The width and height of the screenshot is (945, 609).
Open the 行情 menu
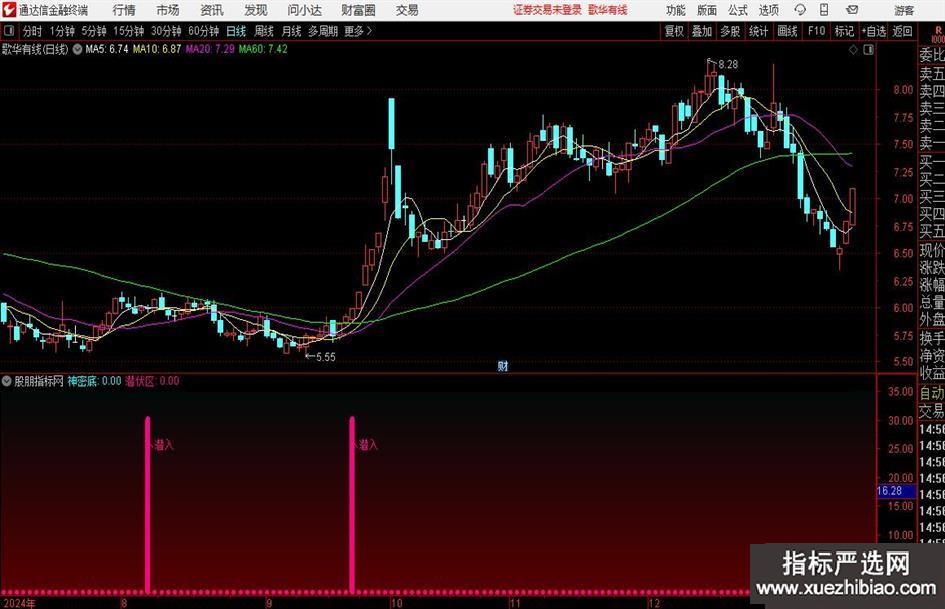pyautogui.click(x=124, y=10)
